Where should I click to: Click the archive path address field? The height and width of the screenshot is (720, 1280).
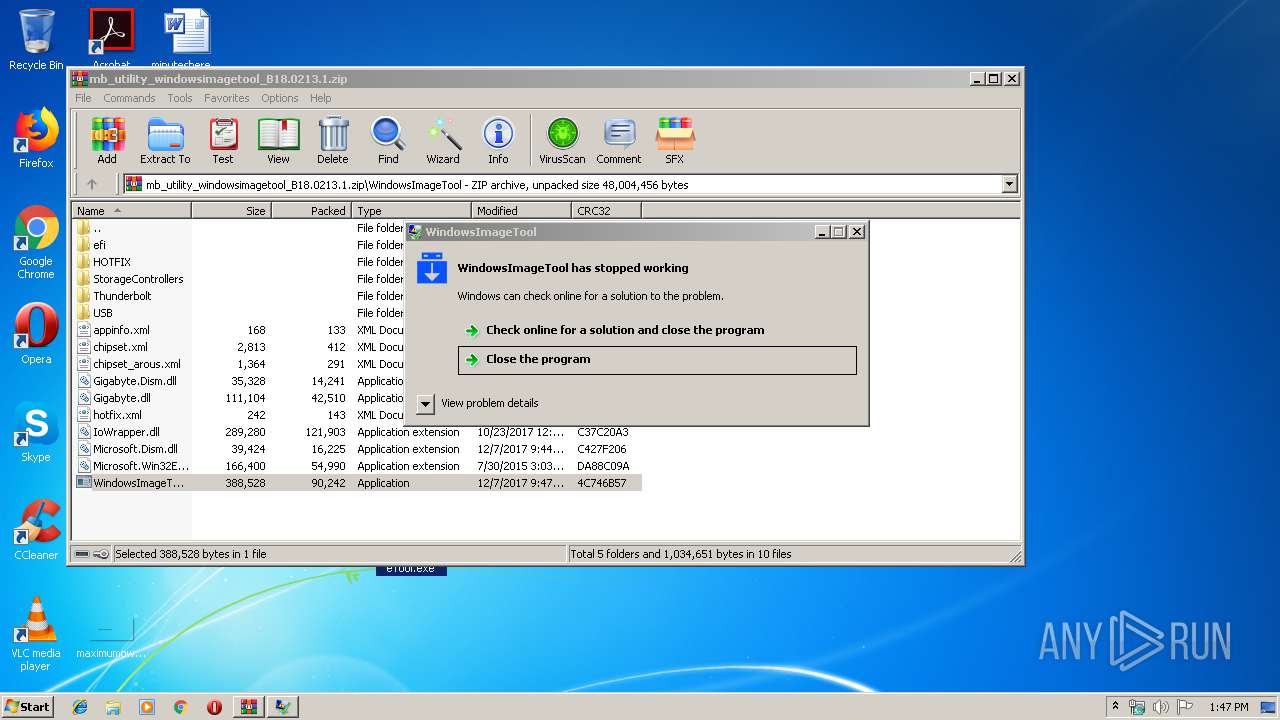pos(561,184)
